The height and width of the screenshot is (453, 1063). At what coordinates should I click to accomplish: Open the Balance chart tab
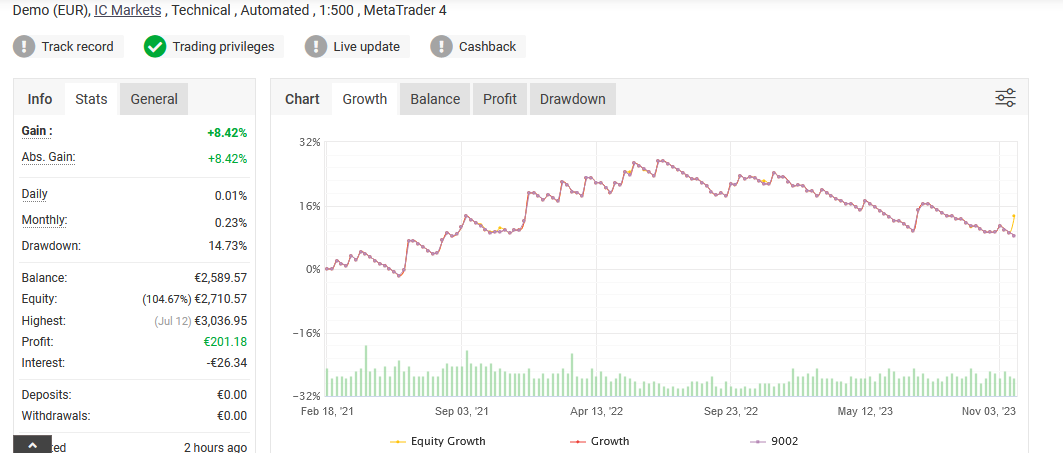click(435, 99)
